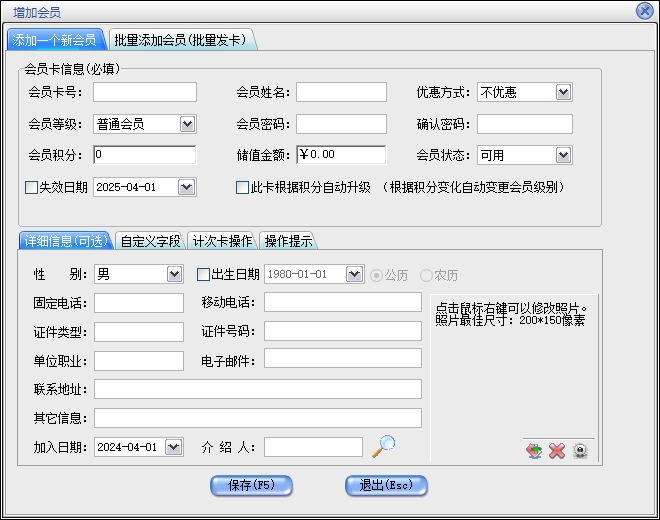Screen dimensions: 660x520
Task: Open the 会员状态 dropdown
Action: point(563,155)
